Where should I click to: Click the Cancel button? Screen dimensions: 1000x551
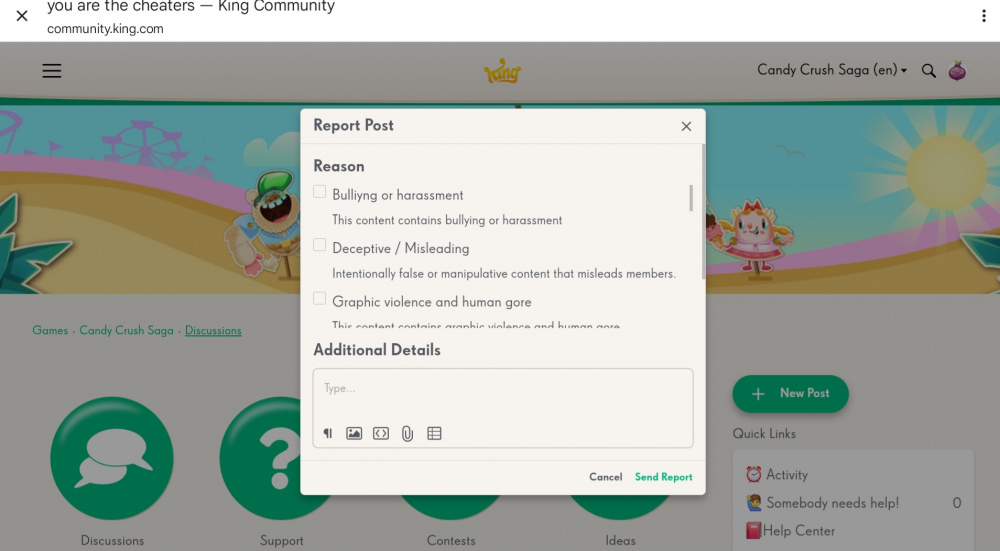coord(605,477)
